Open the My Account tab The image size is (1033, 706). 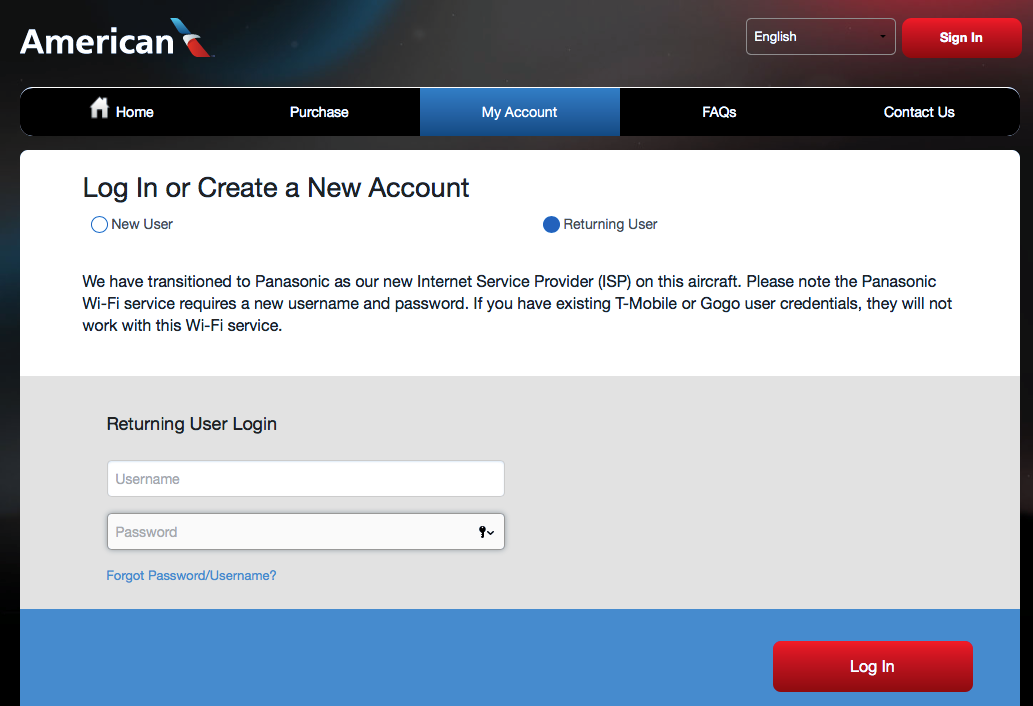click(x=520, y=112)
